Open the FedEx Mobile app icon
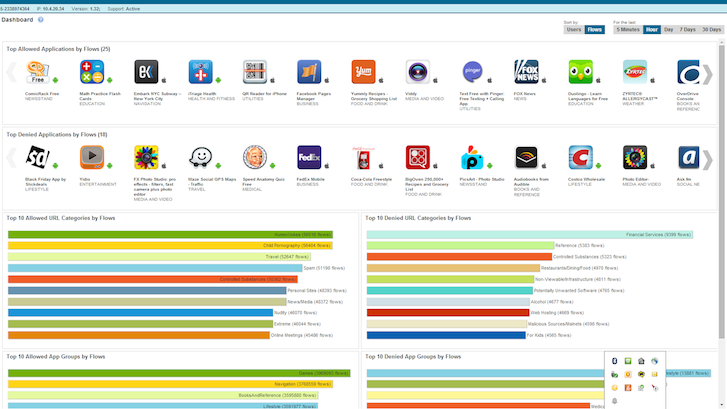Screen dimensions: 727x409 tap(309, 158)
